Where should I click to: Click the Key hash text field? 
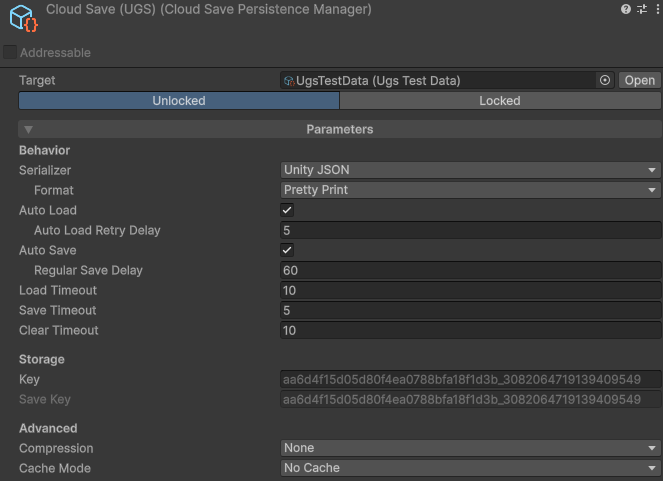pyautogui.click(x=470, y=380)
